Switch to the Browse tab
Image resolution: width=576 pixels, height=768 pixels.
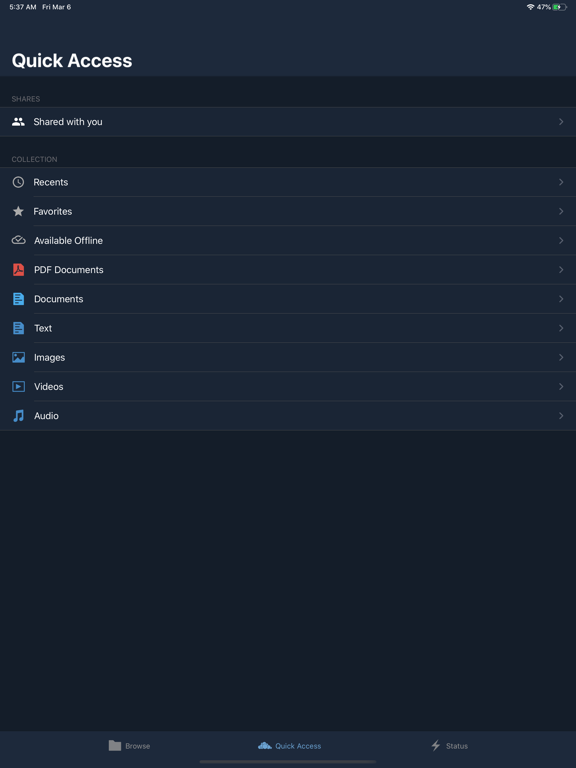(129, 745)
